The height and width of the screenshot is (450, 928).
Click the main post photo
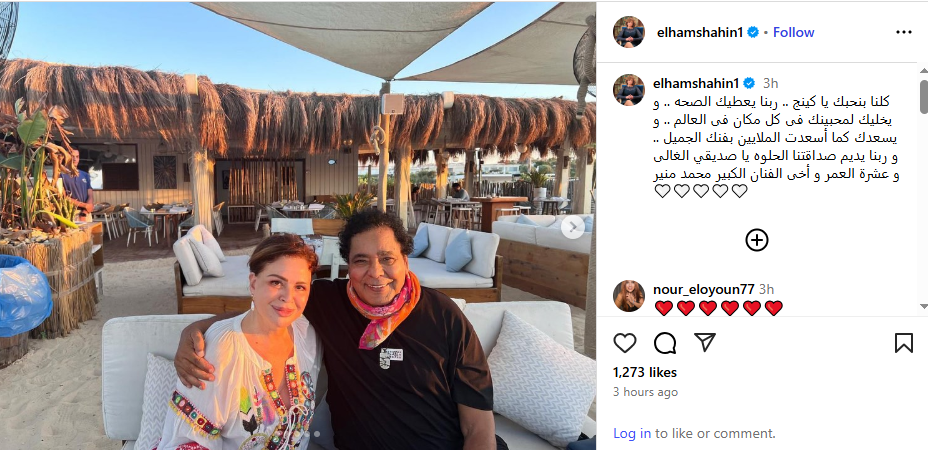[x=298, y=226]
